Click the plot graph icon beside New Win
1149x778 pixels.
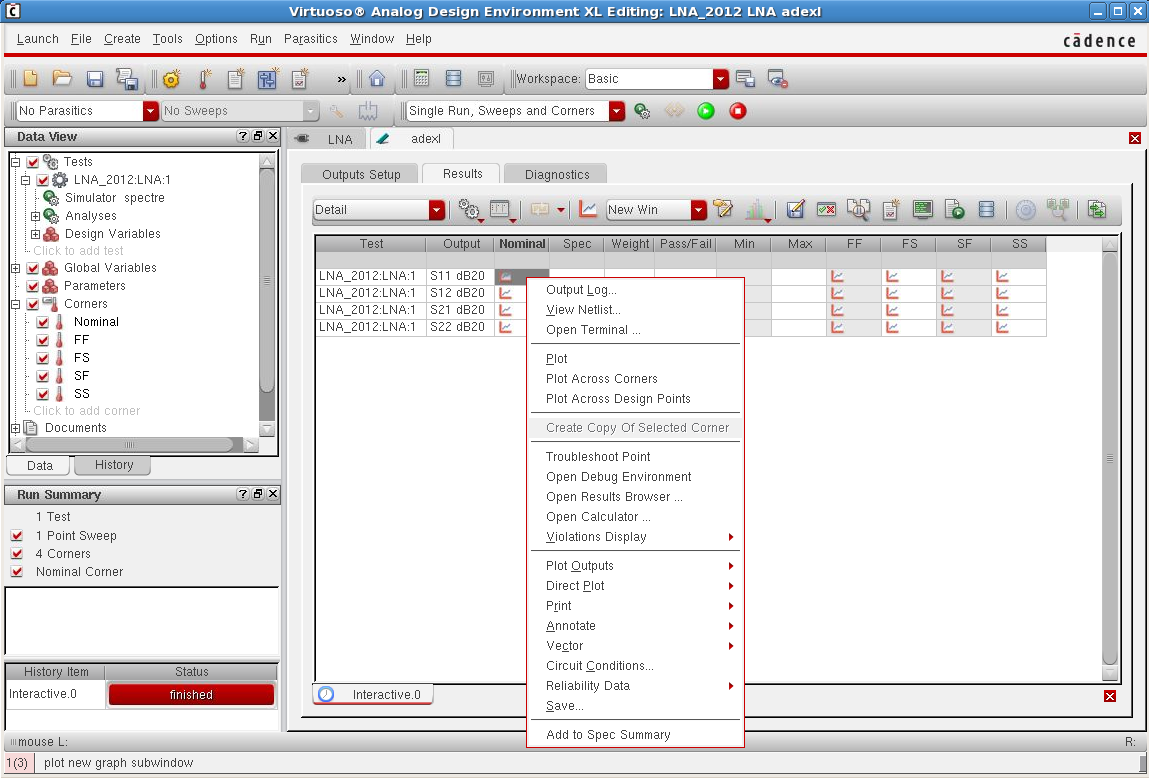588,209
